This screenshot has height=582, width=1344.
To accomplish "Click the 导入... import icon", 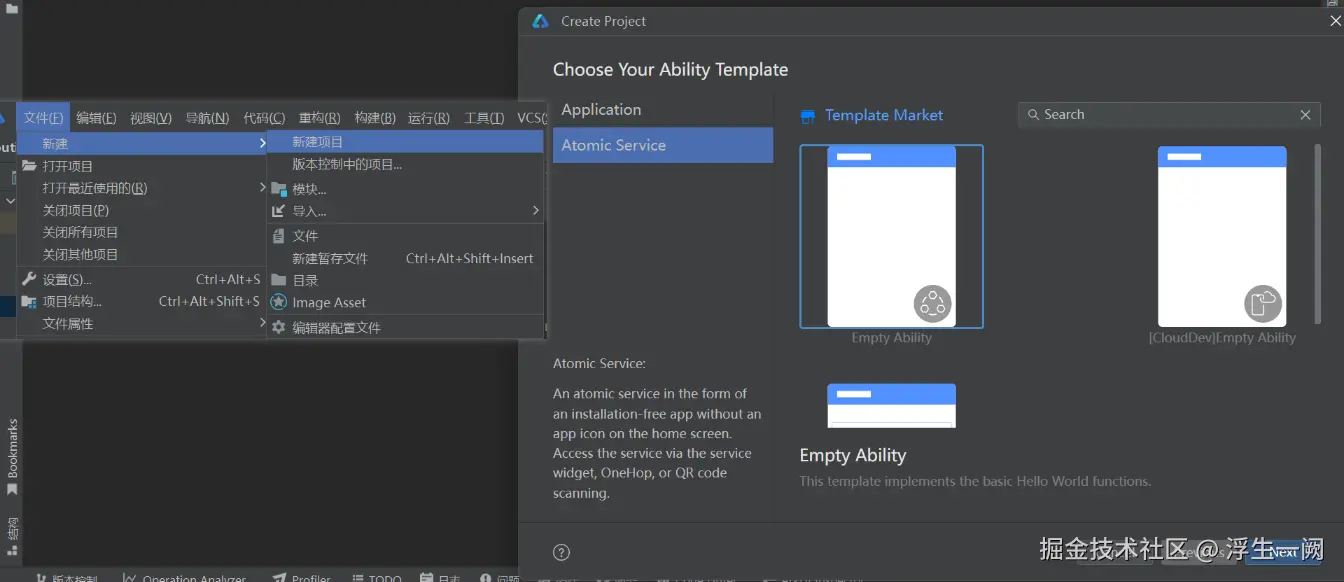I will coord(279,211).
